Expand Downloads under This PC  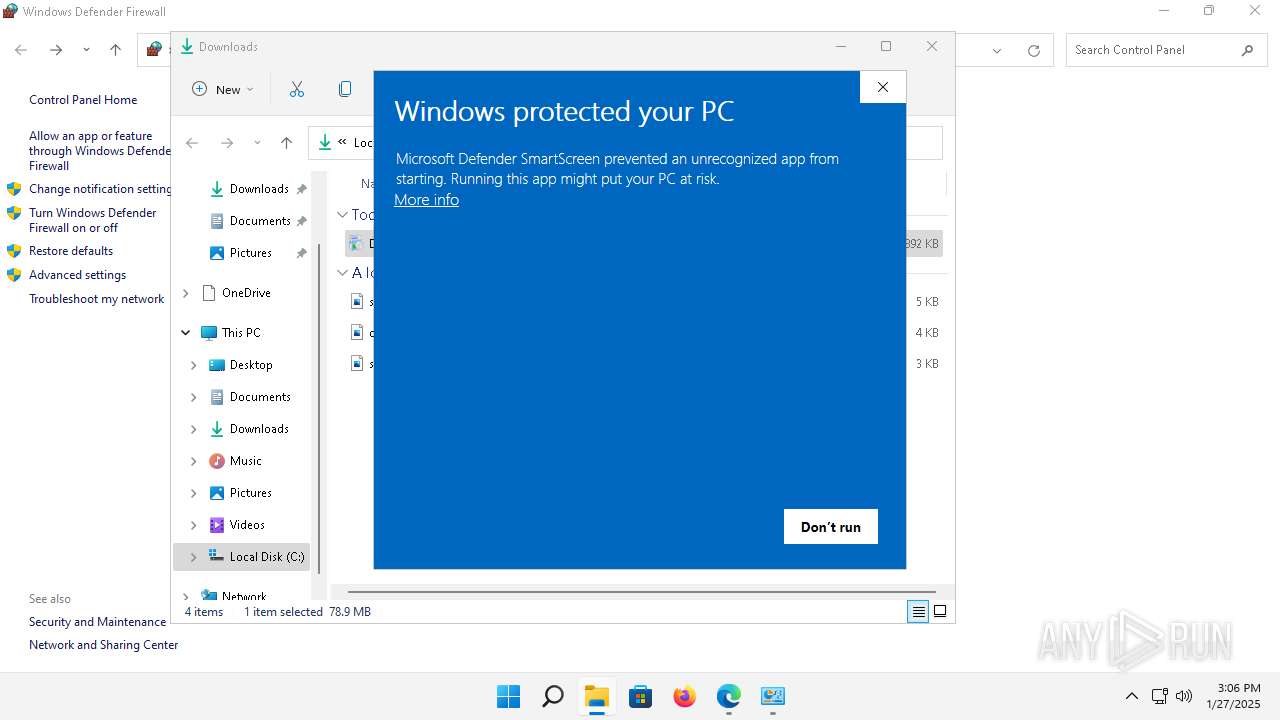click(x=194, y=429)
